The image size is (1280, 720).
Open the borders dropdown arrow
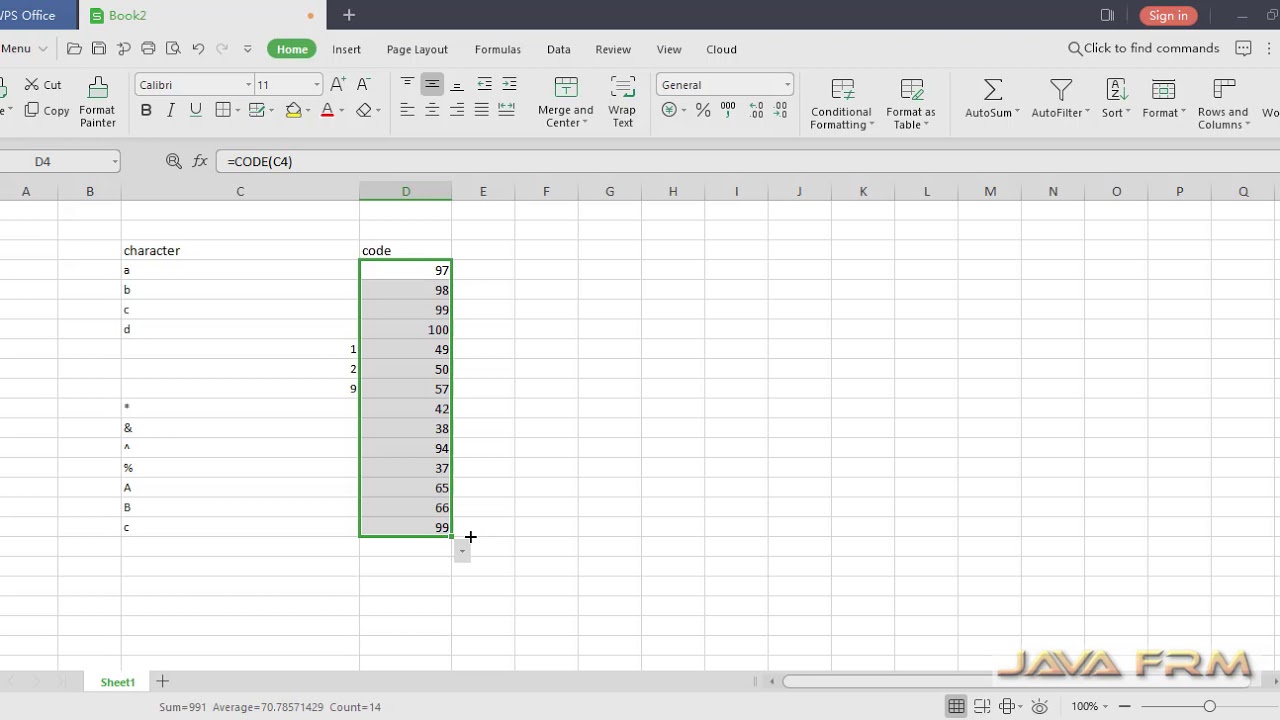(236, 110)
